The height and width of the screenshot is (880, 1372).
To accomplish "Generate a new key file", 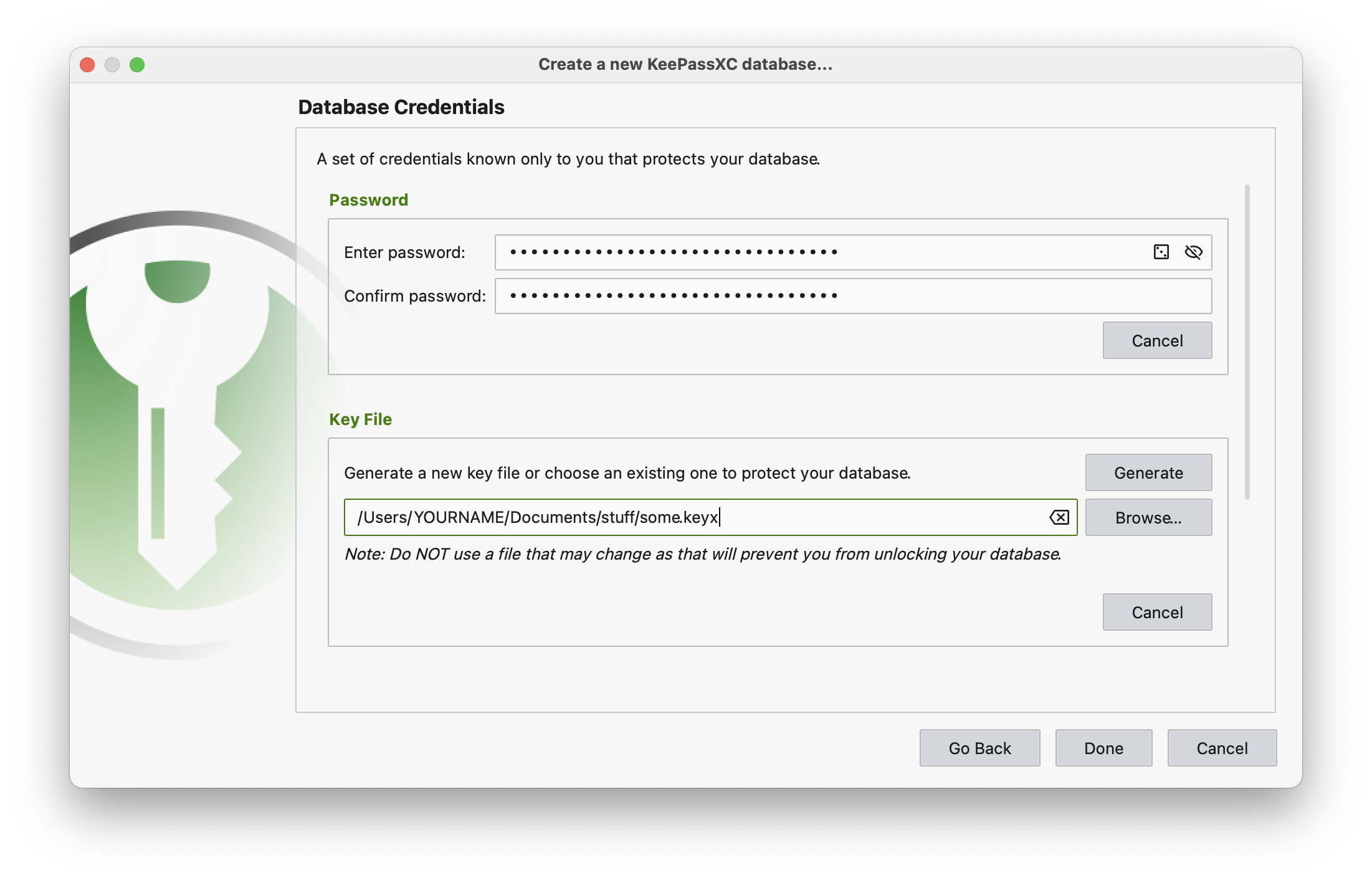I will click(1148, 472).
